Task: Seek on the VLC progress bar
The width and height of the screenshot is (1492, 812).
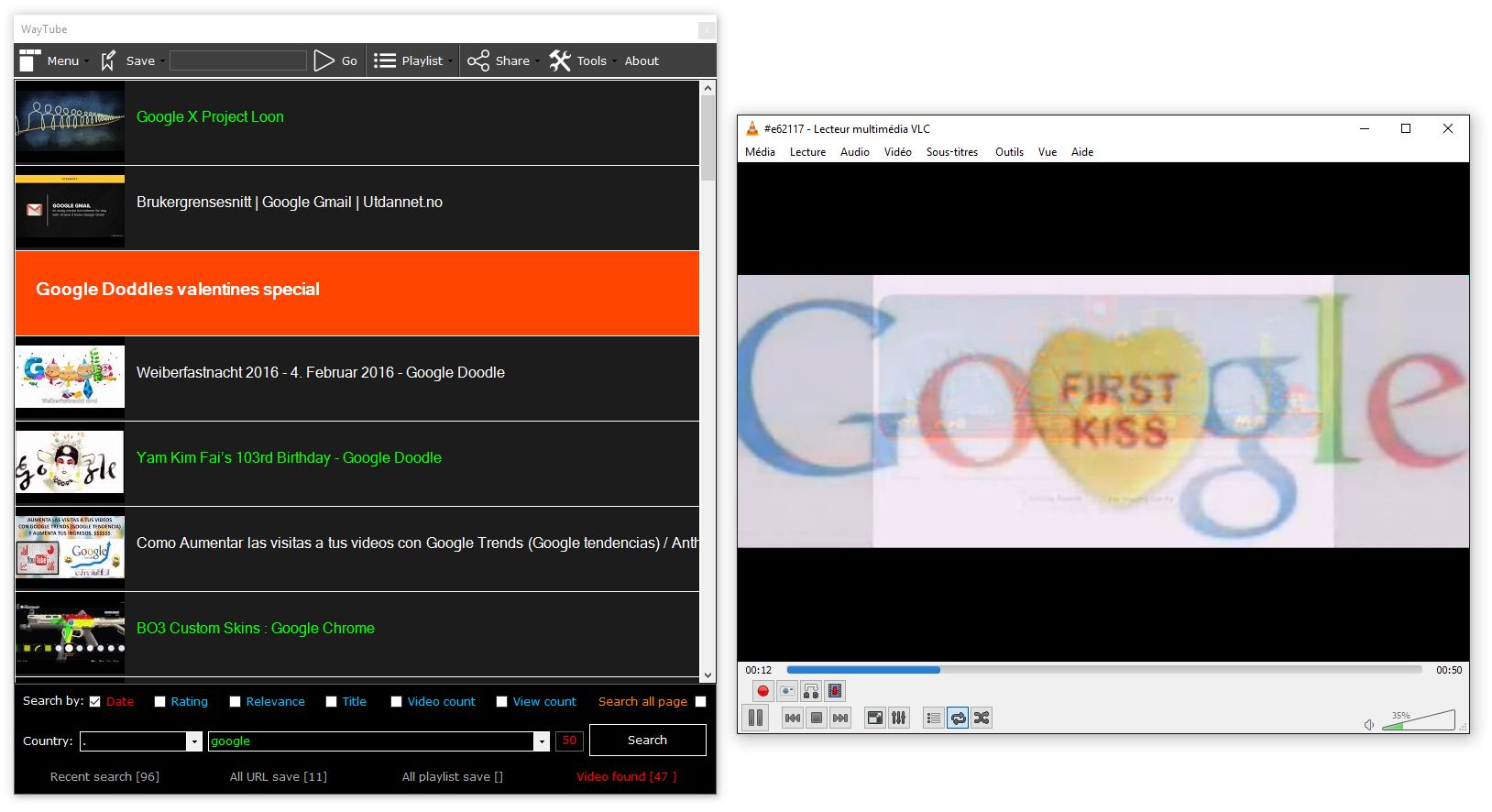Action: click(1104, 670)
